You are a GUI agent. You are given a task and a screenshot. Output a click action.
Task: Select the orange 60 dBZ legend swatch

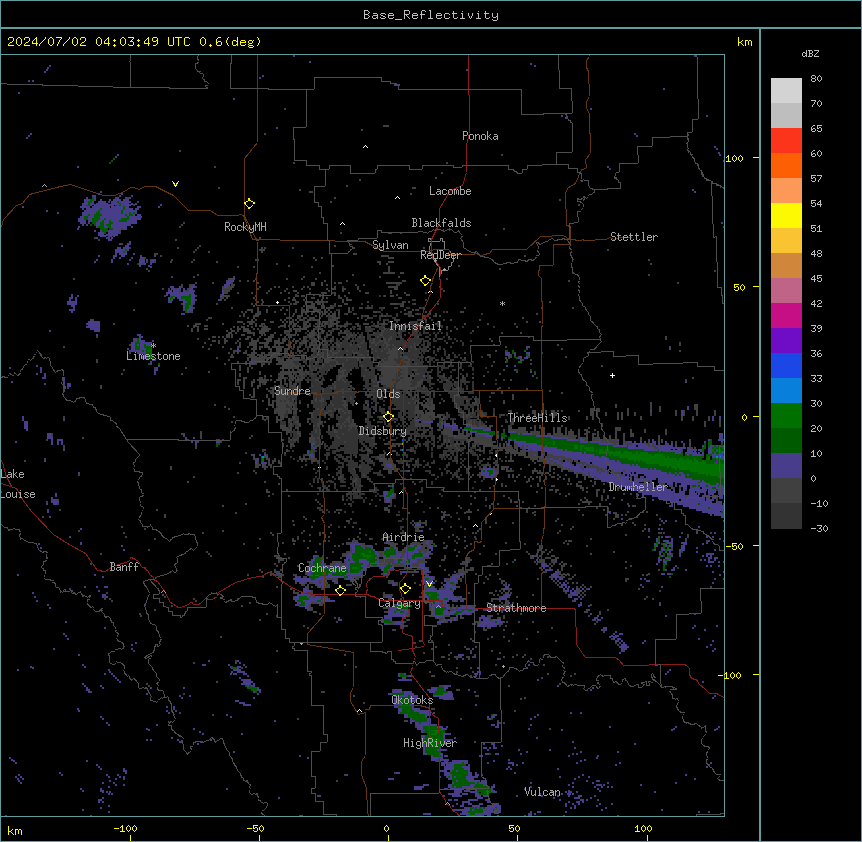[x=786, y=165]
